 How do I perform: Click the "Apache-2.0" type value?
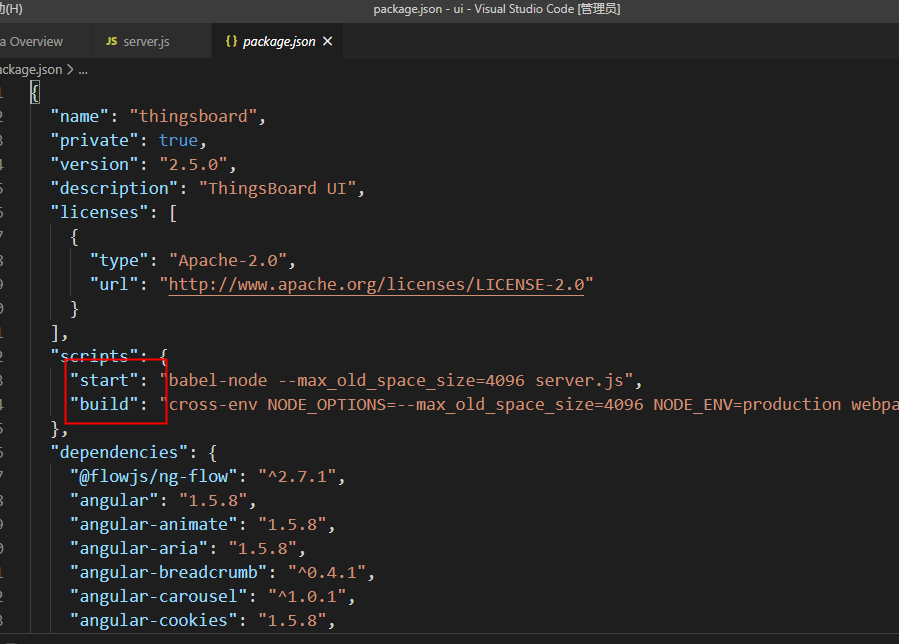[x=228, y=261]
